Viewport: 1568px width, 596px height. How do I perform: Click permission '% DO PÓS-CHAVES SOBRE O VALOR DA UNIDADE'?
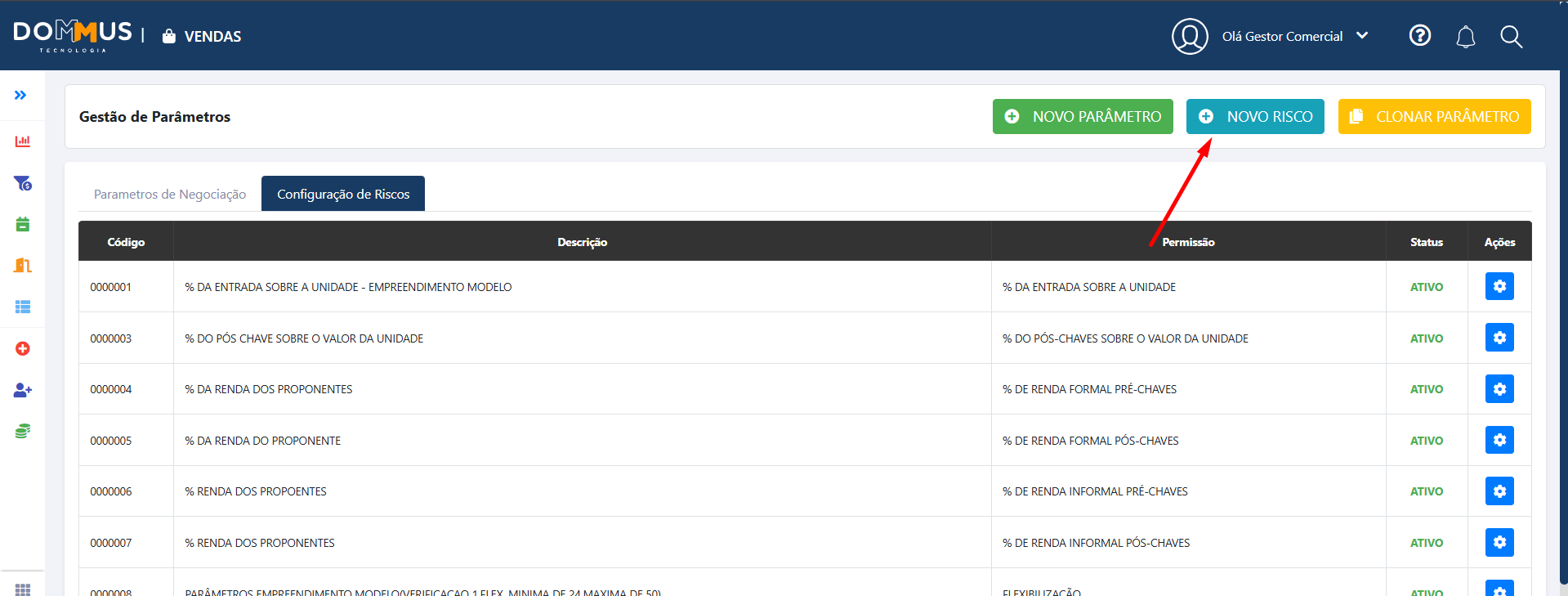1126,338
